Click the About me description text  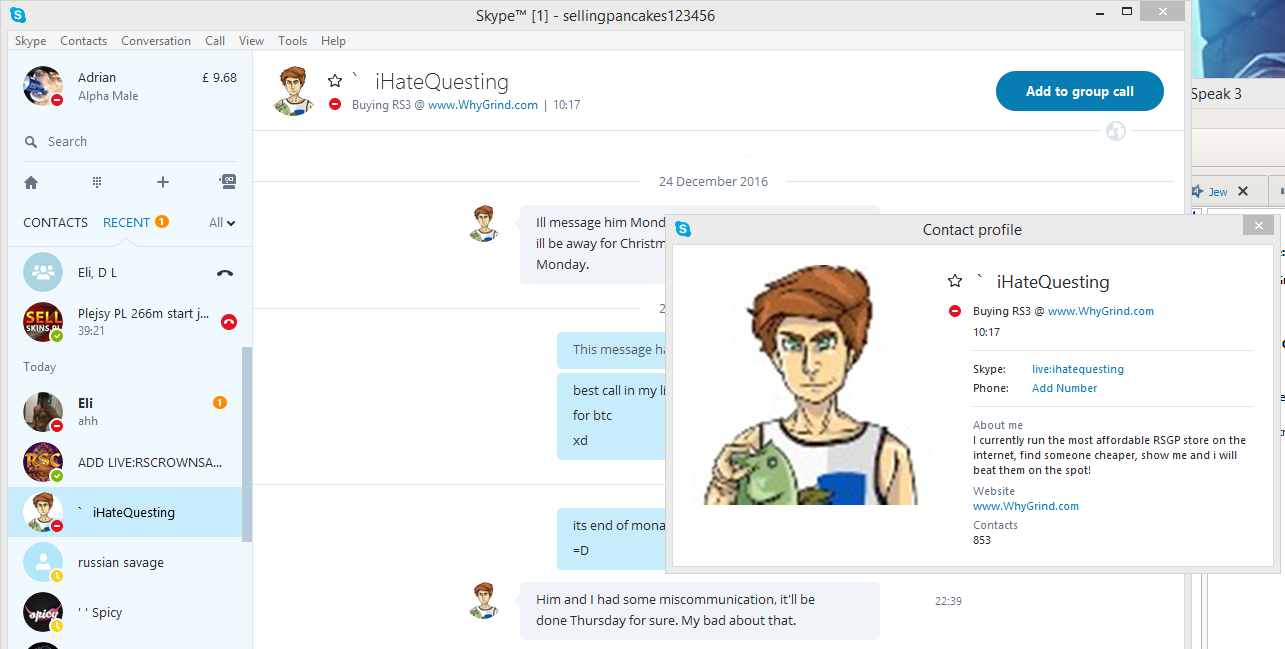[x=1109, y=455]
